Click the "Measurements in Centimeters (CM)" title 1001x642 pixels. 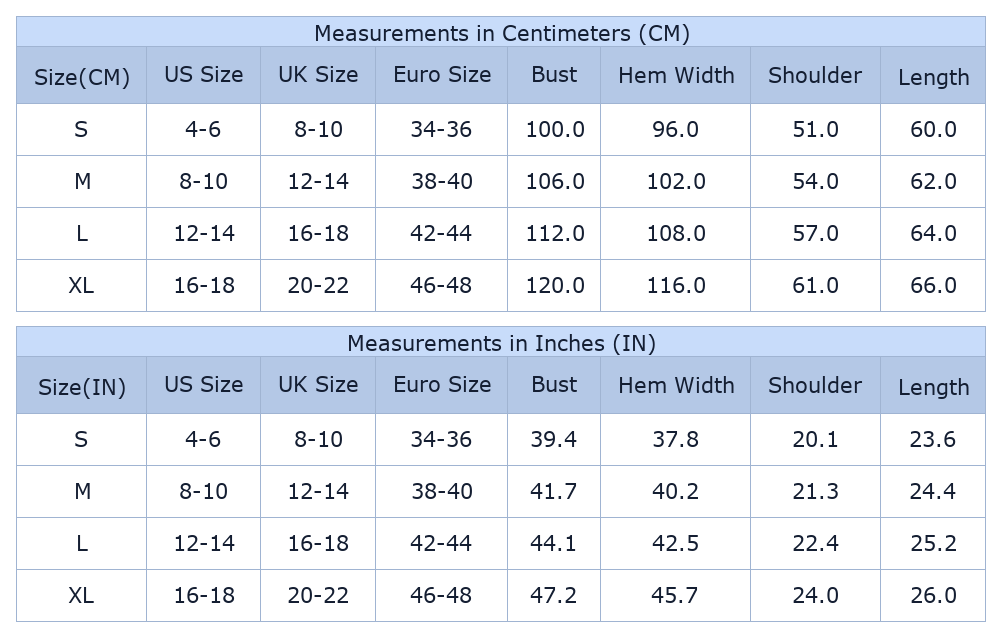click(x=501, y=33)
